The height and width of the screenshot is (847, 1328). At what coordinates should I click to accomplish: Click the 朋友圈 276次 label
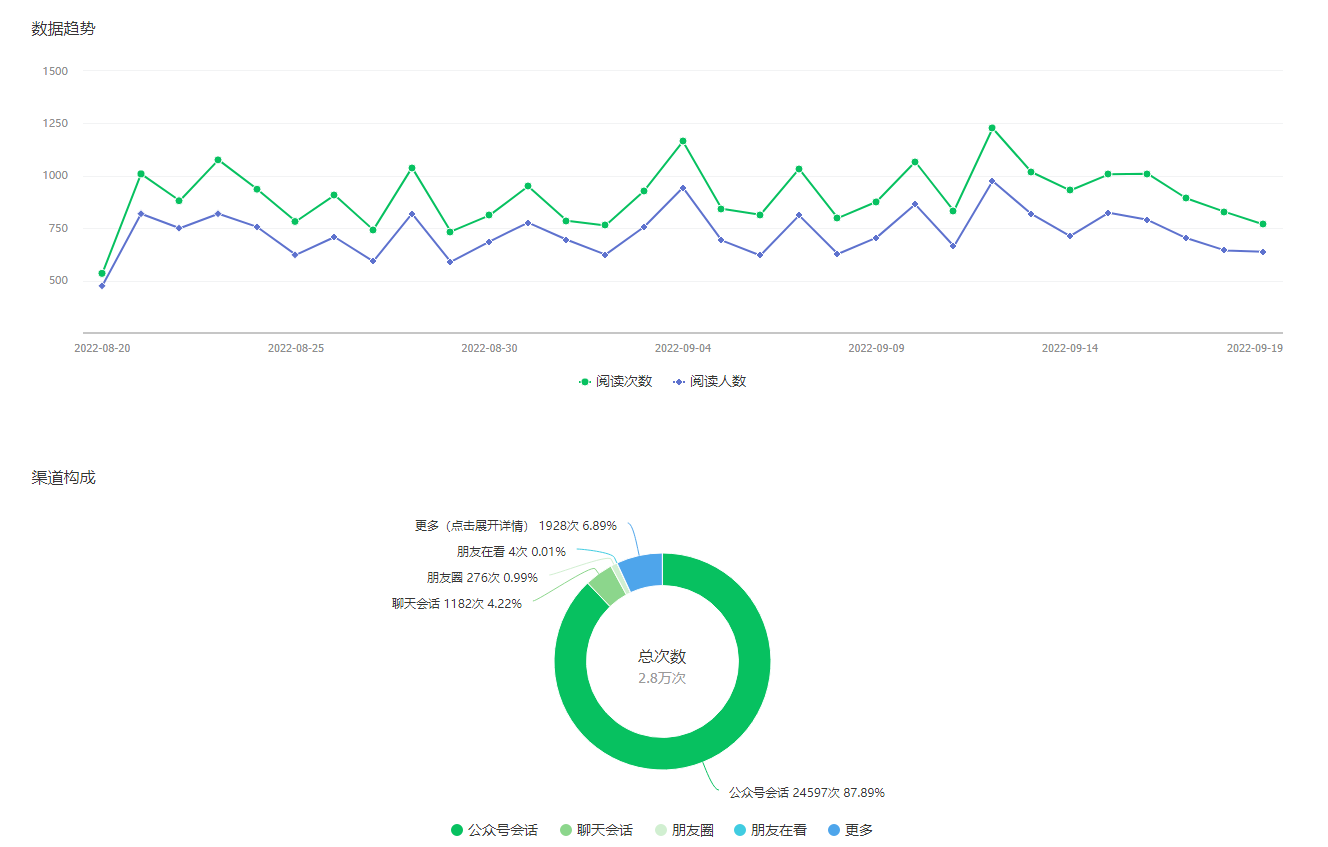(x=482, y=577)
